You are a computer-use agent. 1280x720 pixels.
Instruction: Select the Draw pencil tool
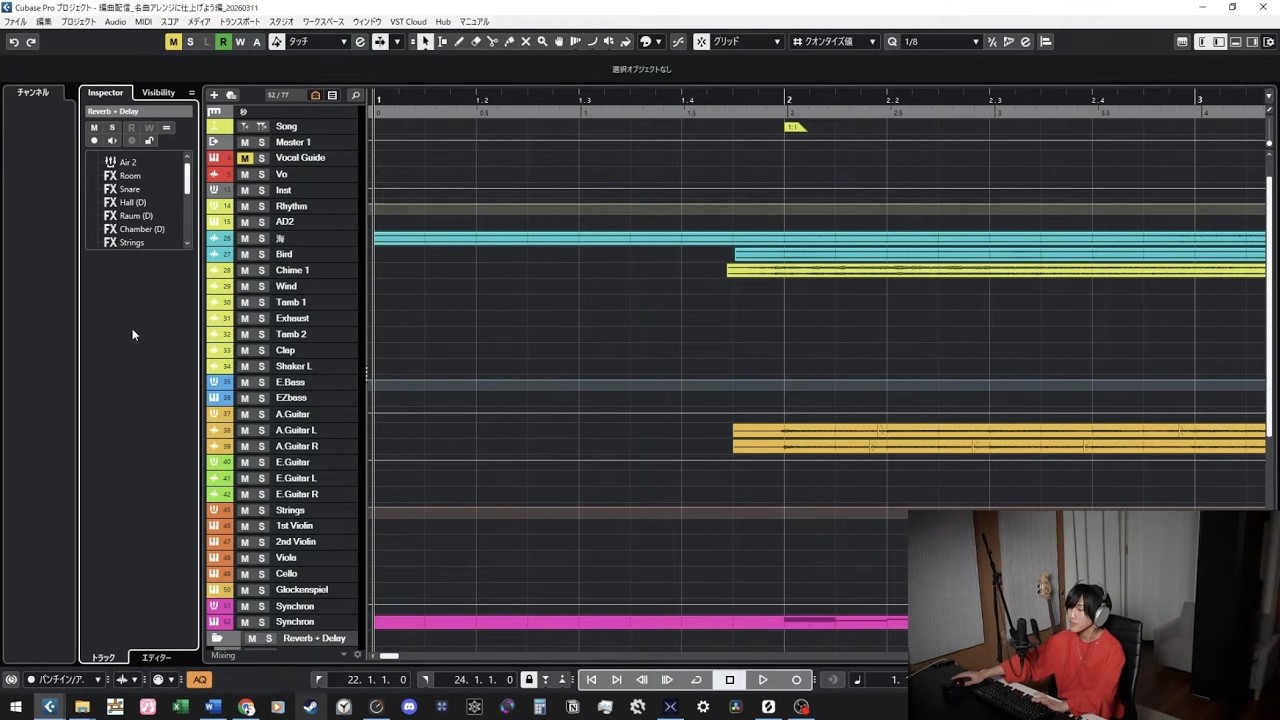459,42
